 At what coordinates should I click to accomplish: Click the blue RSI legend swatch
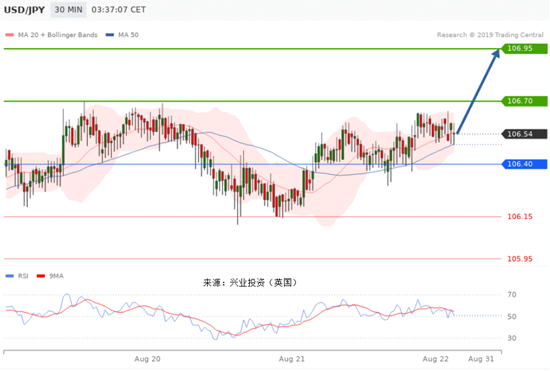pyautogui.click(x=9, y=276)
